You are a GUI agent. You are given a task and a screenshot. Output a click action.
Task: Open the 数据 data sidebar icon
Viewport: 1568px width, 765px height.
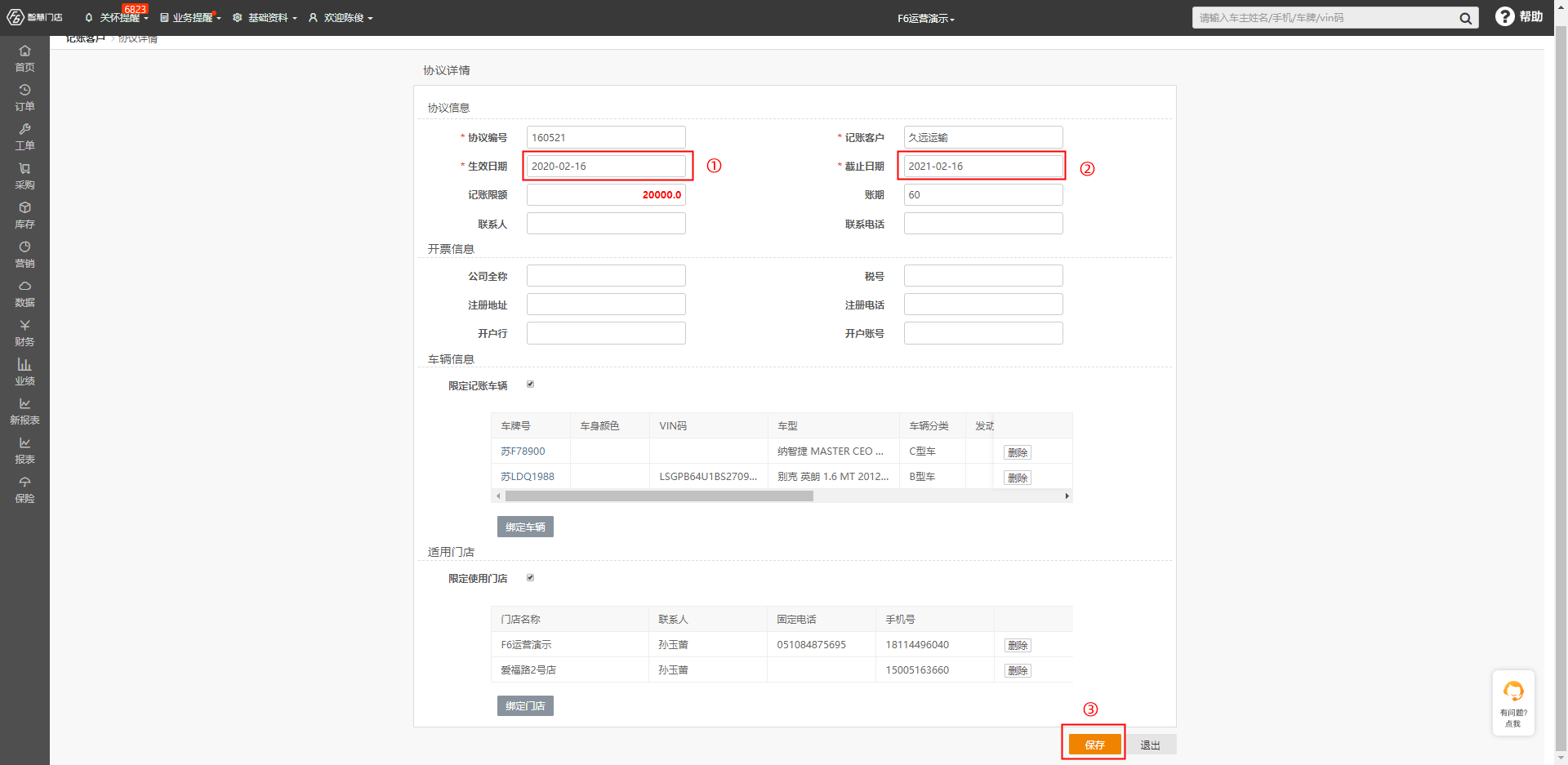coord(24,293)
